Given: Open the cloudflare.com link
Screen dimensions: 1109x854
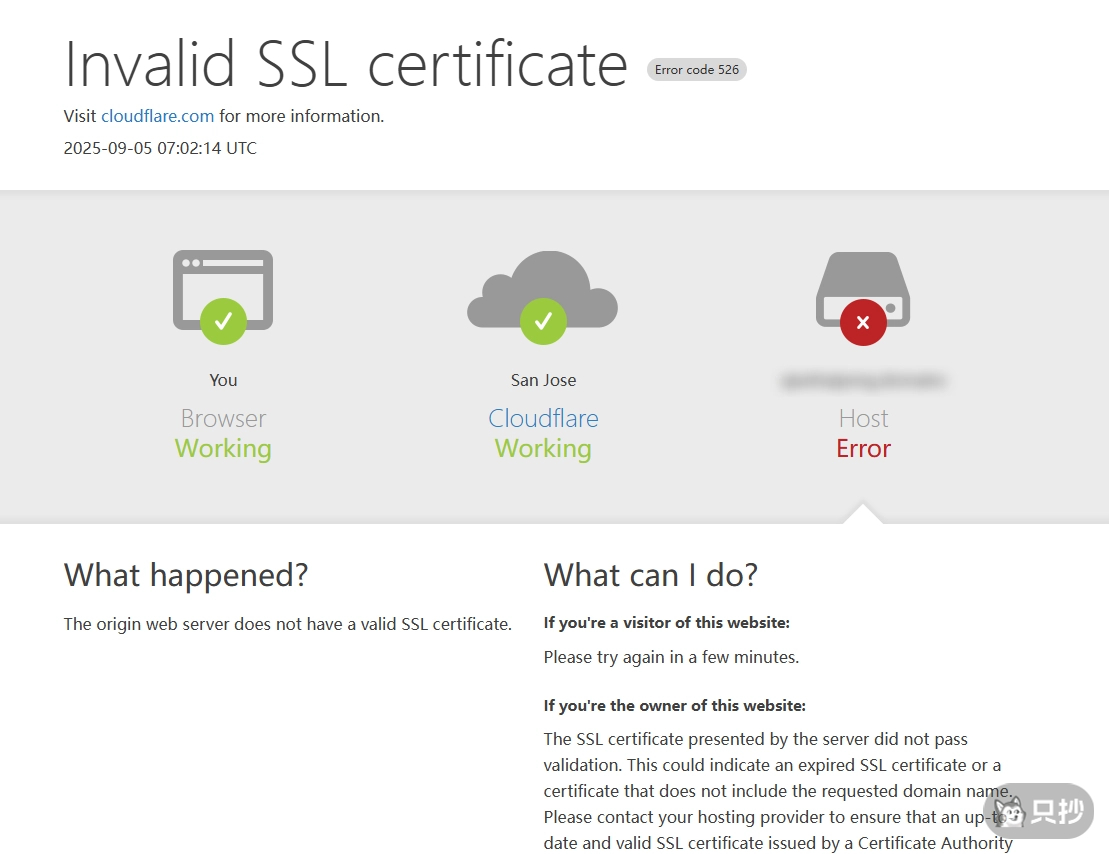Looking at the screenshot, I should (x=157, y=116).
